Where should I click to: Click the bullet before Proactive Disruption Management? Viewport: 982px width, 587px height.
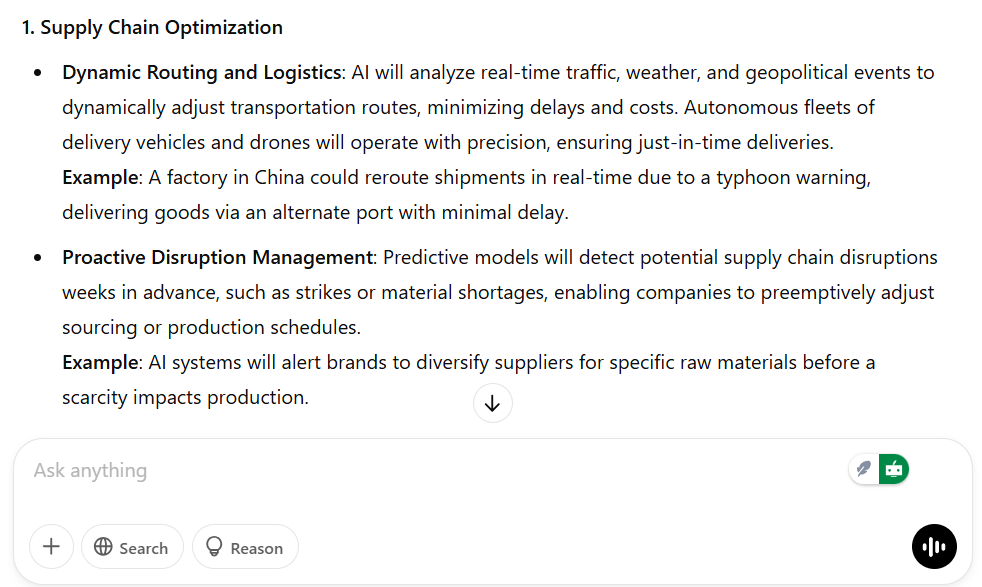[38, 258]
